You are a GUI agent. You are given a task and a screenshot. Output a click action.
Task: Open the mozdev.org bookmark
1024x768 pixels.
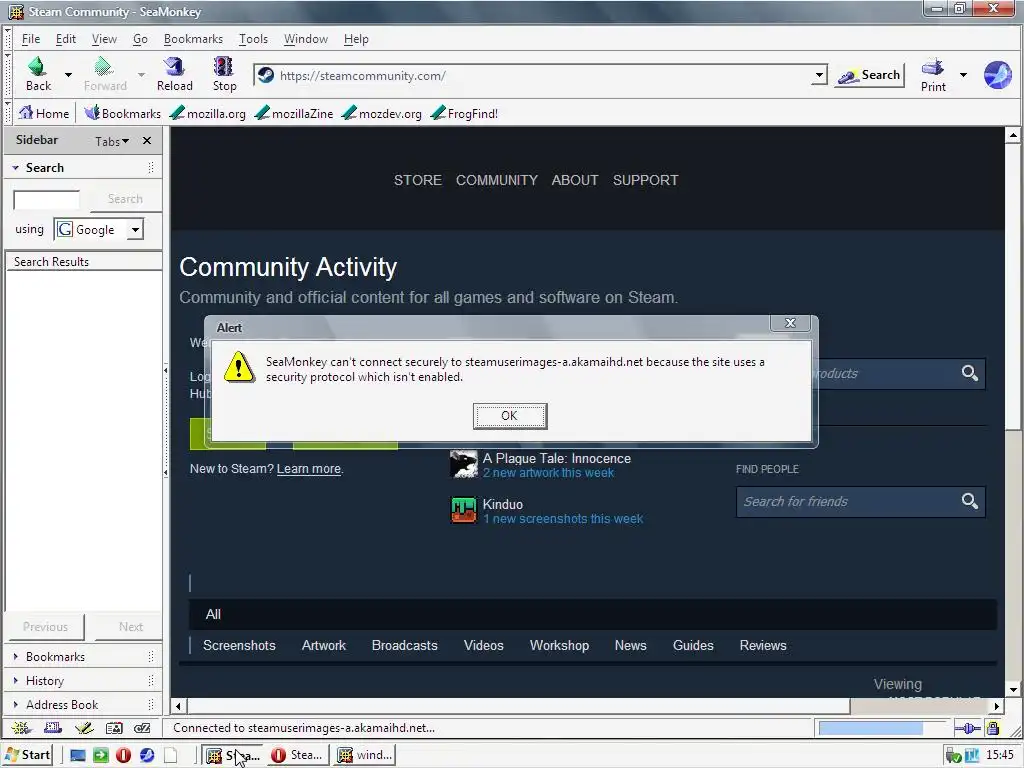pos(381,113)
